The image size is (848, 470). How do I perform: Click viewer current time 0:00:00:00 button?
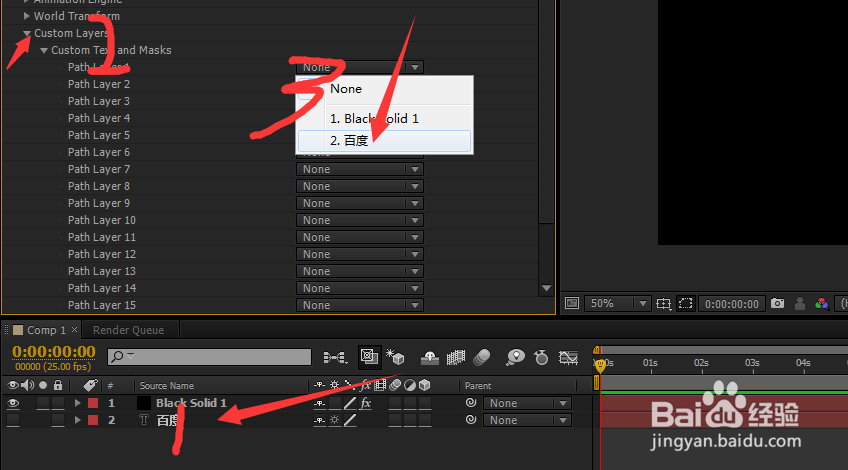[x=732, y=304]
